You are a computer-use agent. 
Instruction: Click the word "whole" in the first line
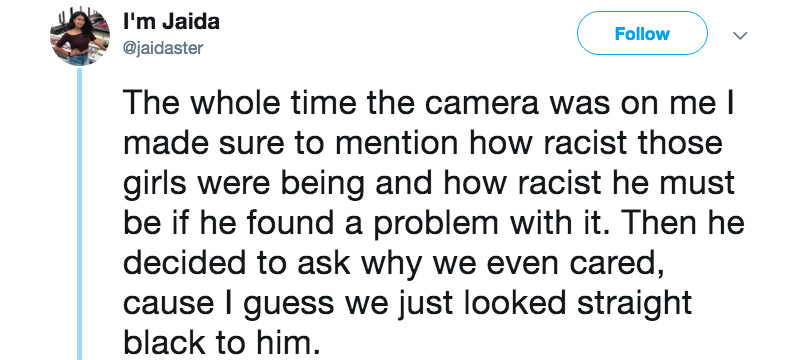pos(236,105)
